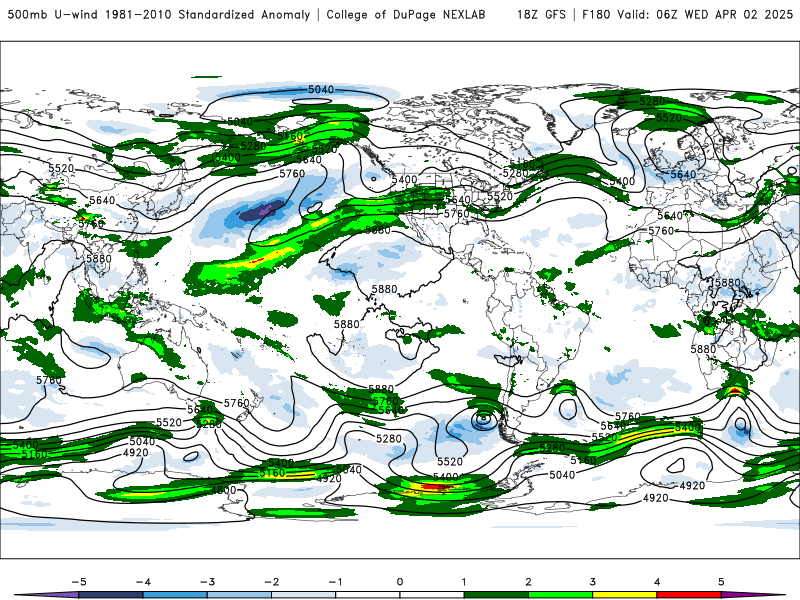Click the "5040" contour label at the Arctic top
The width and height of the screenshot is (800, 600).
321,89
